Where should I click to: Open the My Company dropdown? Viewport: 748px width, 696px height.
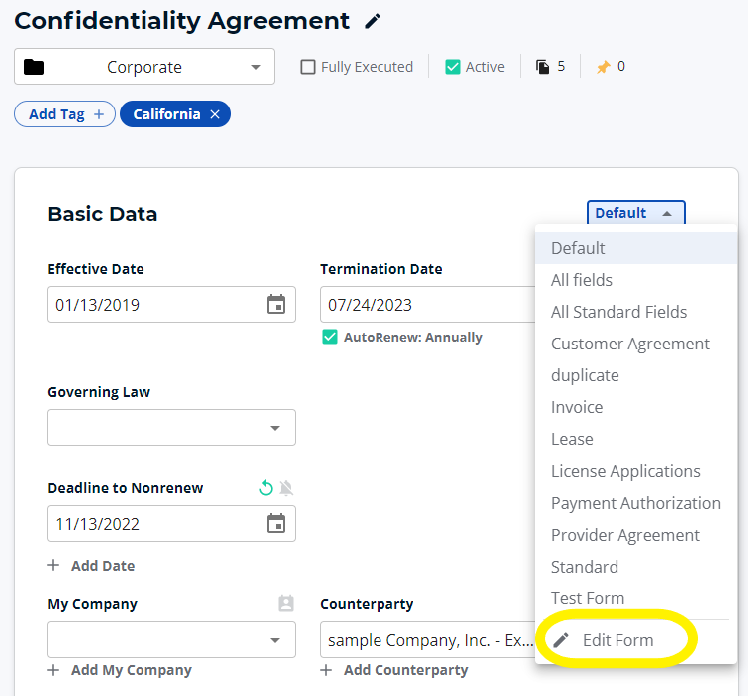(x=171, y=639)
